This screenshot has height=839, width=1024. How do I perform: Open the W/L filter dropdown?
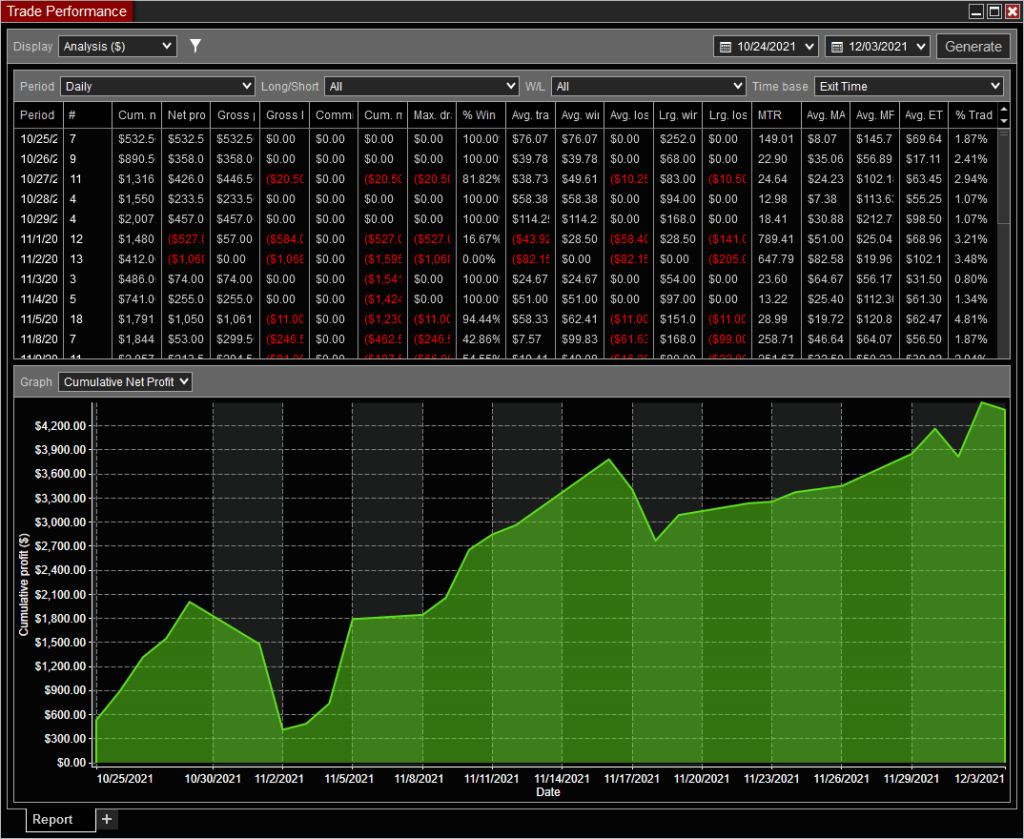(648, 86)
